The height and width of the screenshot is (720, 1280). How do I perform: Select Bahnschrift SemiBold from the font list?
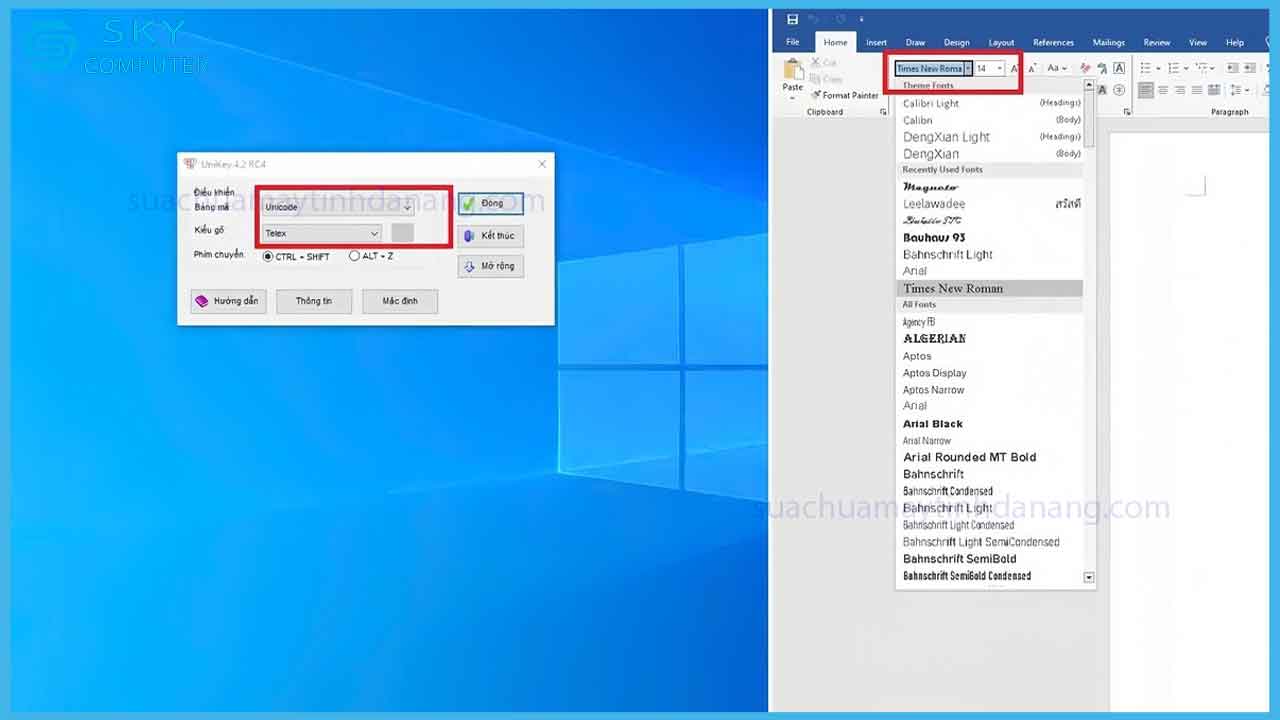[x=990, y=559]
